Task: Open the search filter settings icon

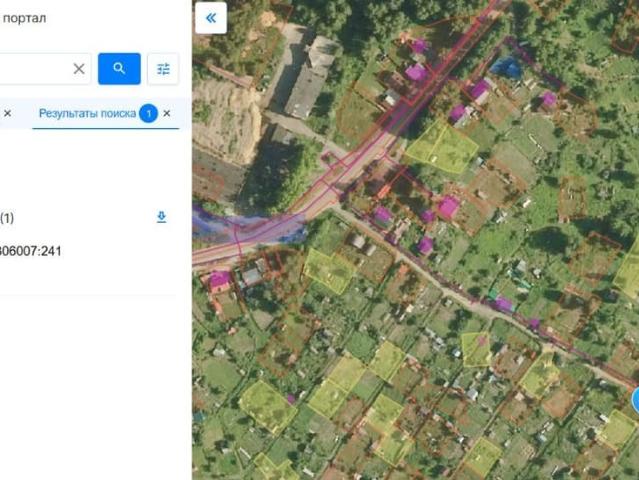Action: coord(163,69)
